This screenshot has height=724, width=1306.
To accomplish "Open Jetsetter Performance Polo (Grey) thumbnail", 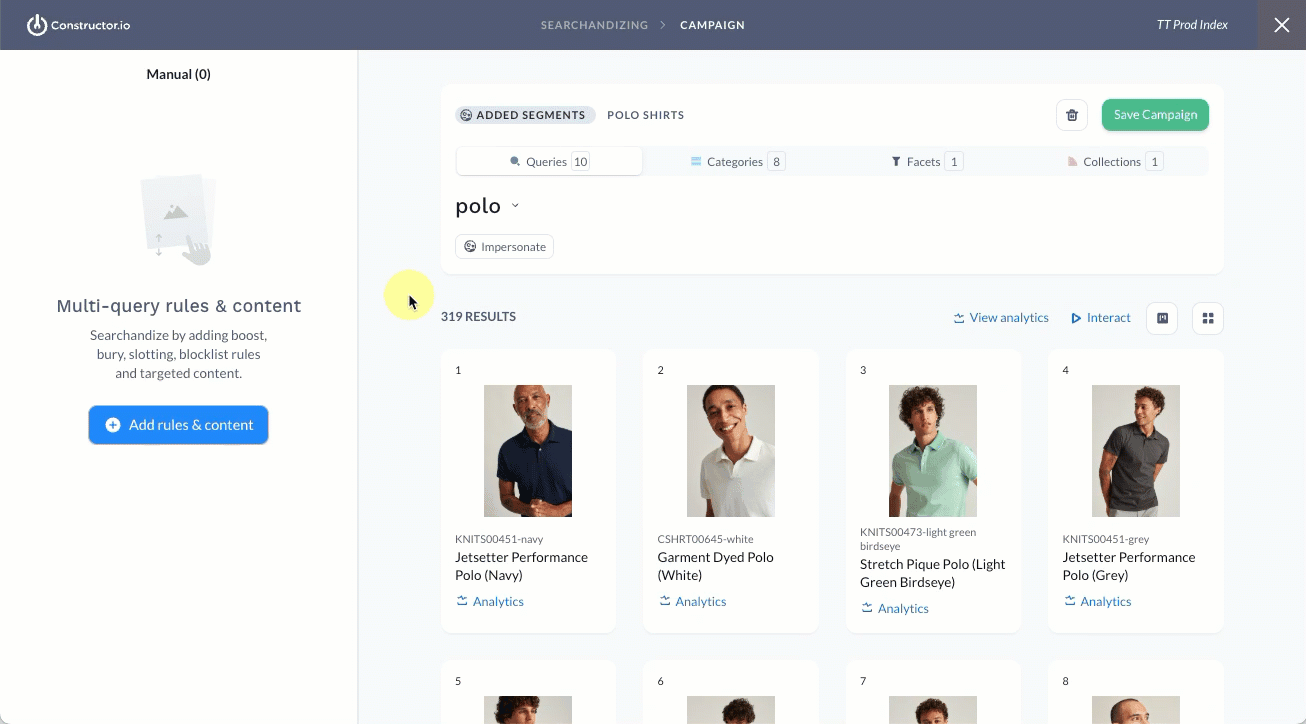I will (x=1136, y=451).
